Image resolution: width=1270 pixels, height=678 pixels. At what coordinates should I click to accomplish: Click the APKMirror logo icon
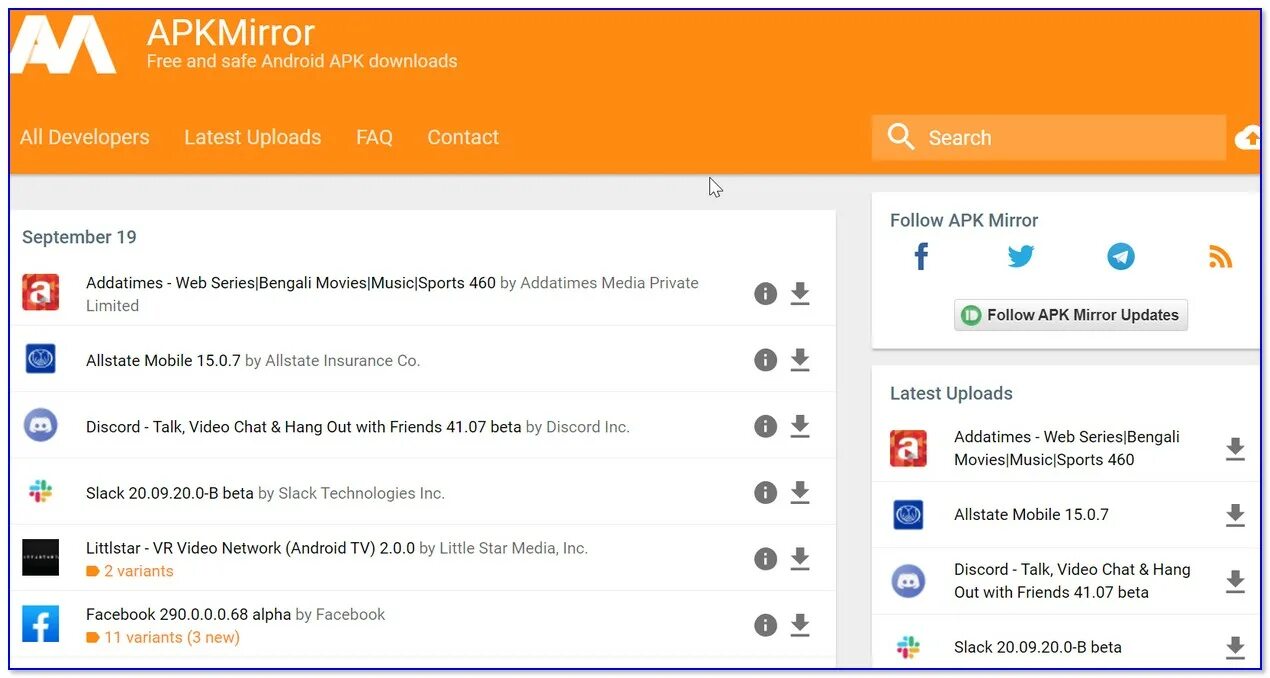(x=62, y=45)
